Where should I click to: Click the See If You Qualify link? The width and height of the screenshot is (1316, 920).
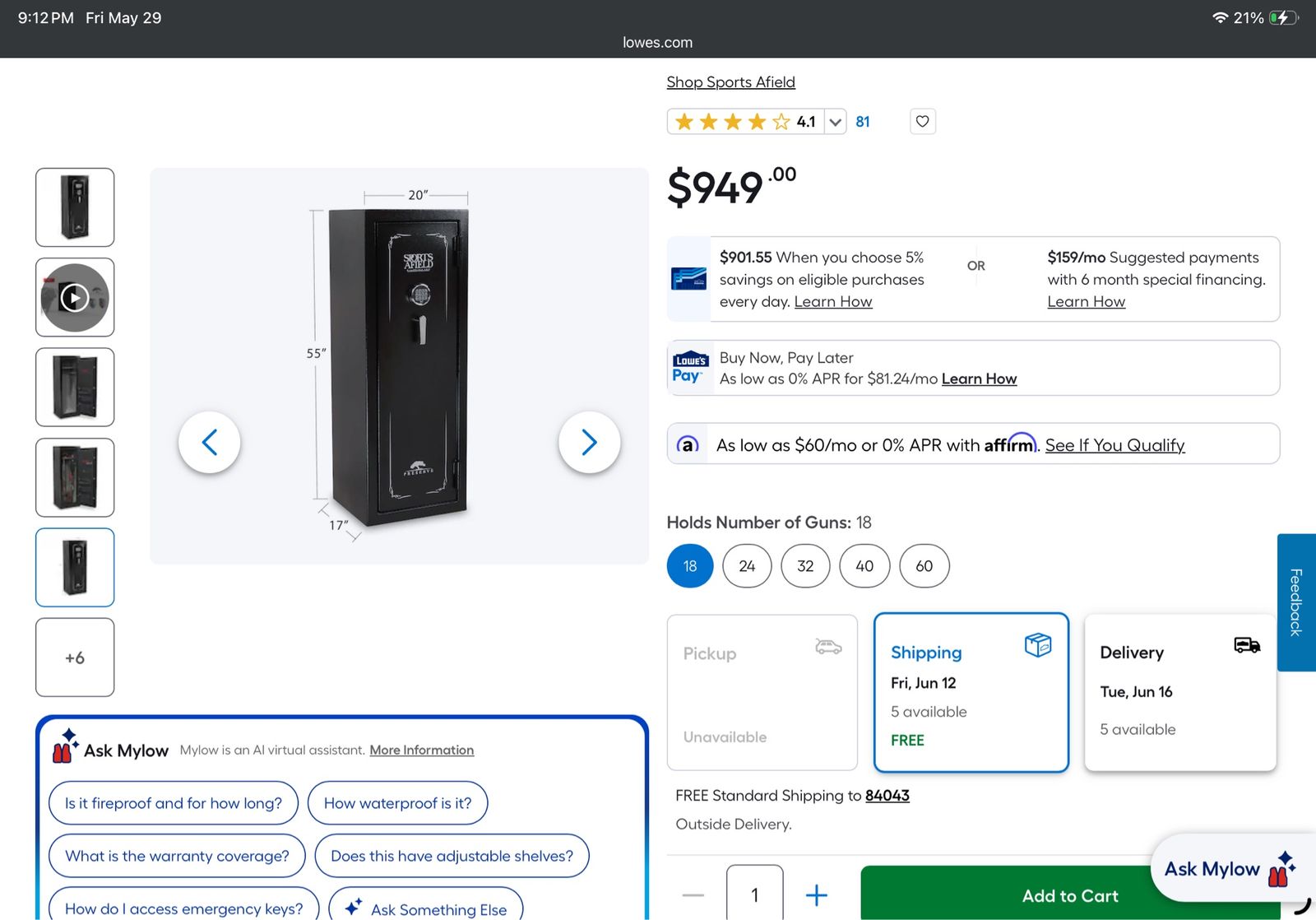(x=1114, y=445)
